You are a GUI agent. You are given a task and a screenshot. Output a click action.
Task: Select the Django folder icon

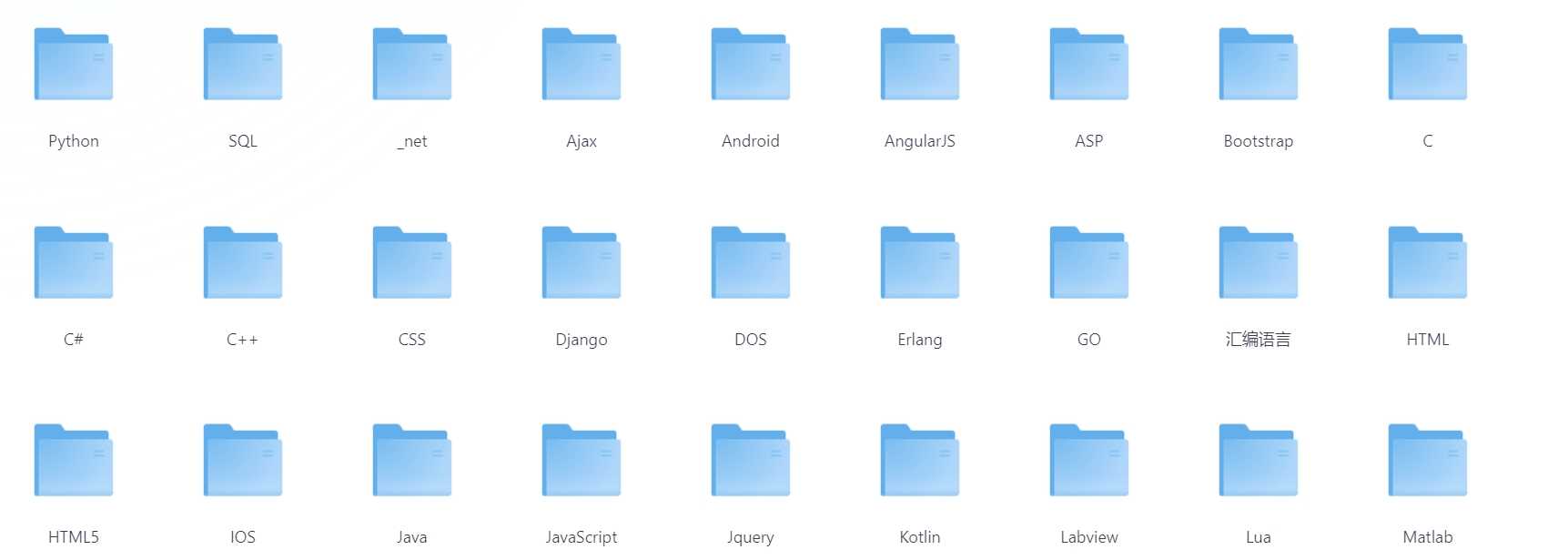[x=582, y=262]
